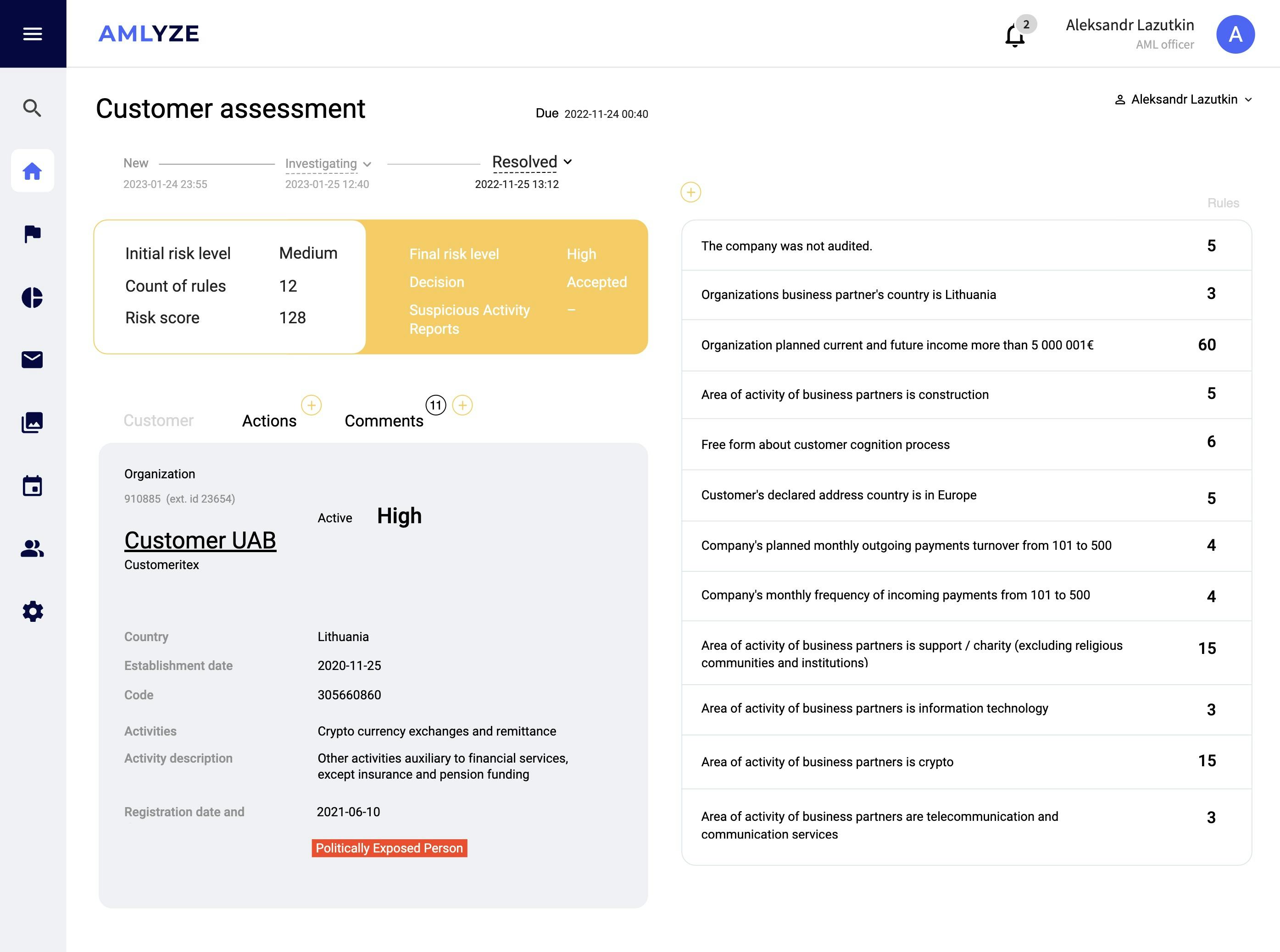This screenshot has height=952, width=1280.
Task: Expand the Investigating status dropdown
Action: (368, 164)
